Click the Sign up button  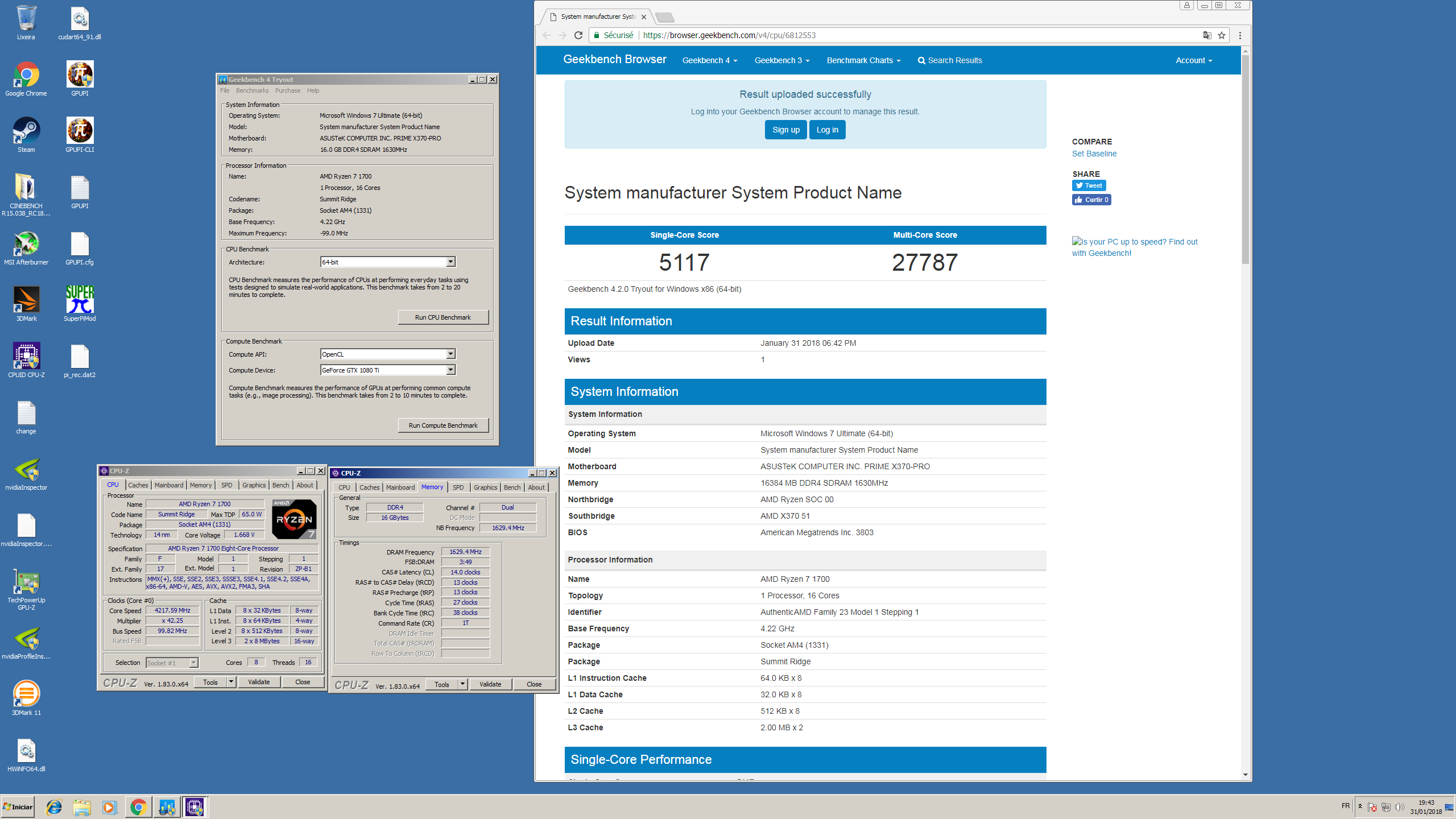[x=785, y=130]
